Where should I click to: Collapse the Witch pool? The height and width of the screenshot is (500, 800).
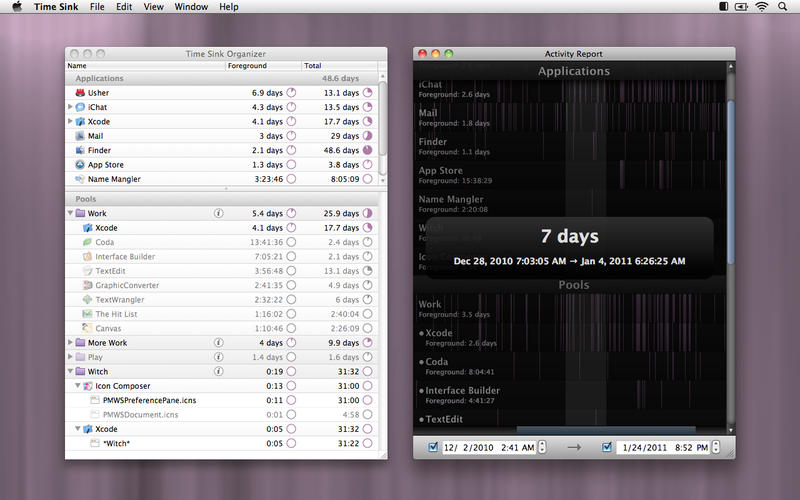tap(70, 371)
